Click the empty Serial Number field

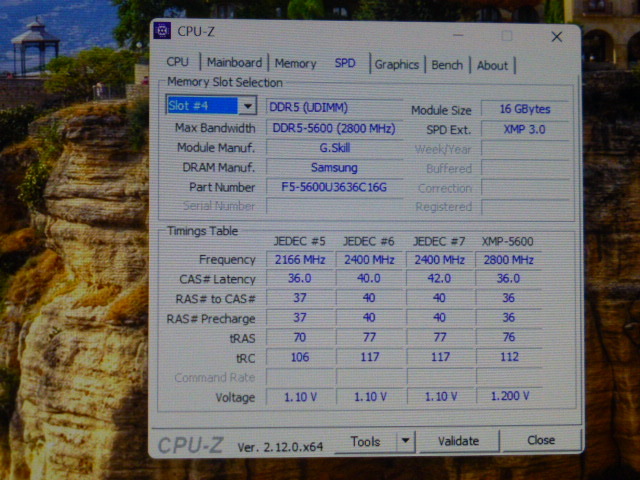coord(334,206)
